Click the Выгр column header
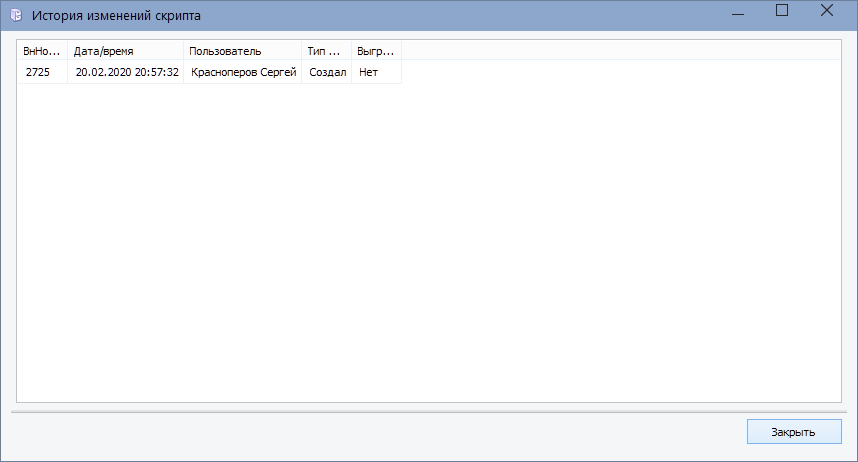This screenshot has width=858, height=462. tap(375, 50)
